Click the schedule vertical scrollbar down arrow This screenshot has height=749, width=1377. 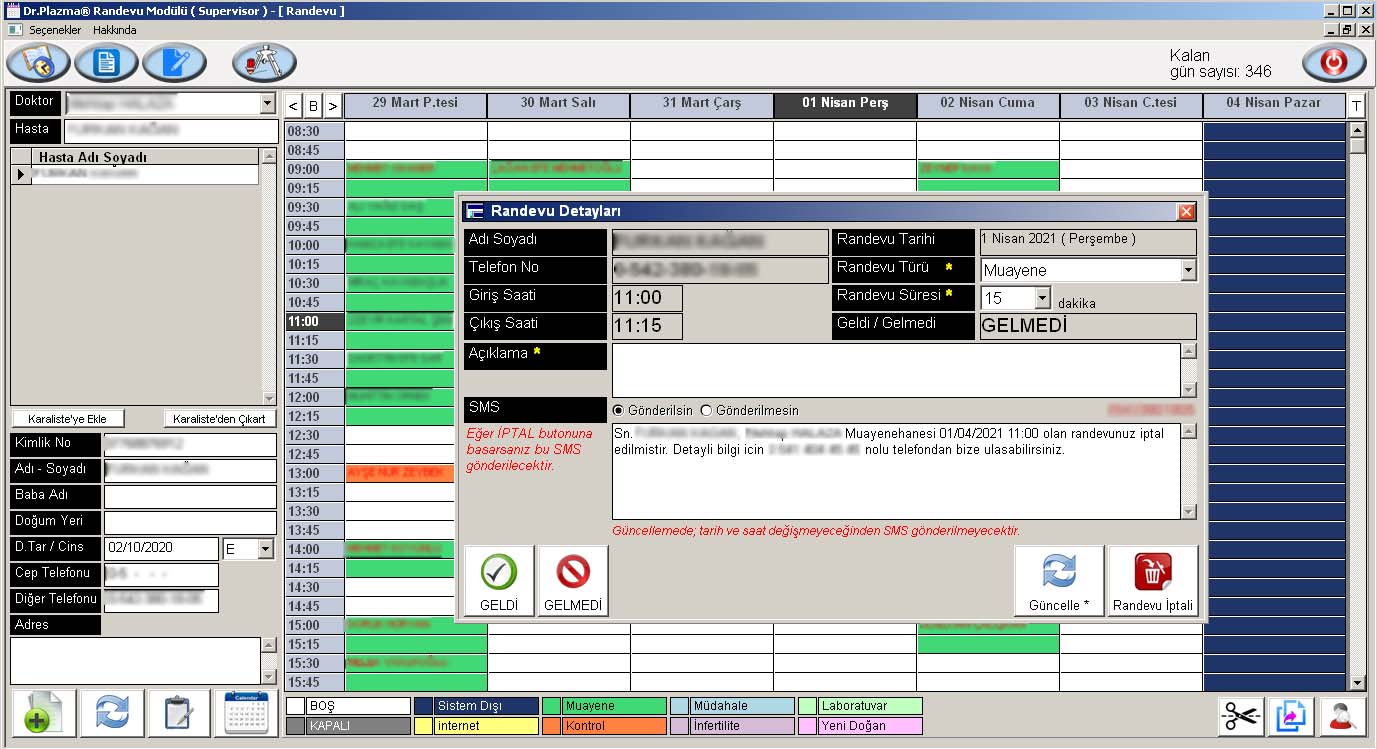click(x=1357, y=683)
